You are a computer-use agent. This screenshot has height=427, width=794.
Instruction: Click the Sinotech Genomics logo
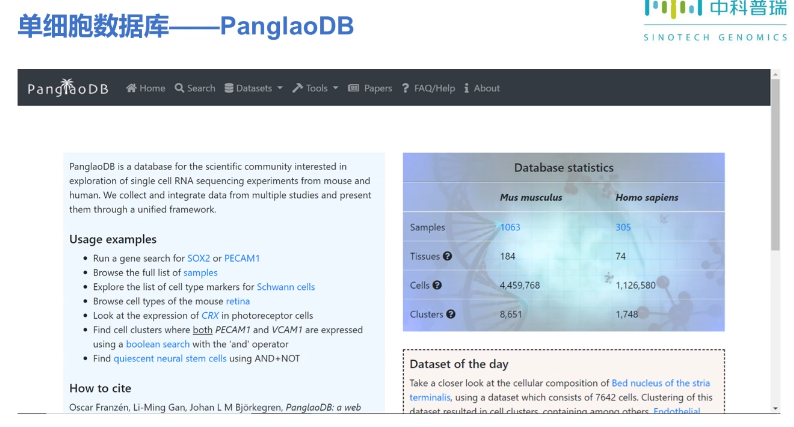pos(716,20)
